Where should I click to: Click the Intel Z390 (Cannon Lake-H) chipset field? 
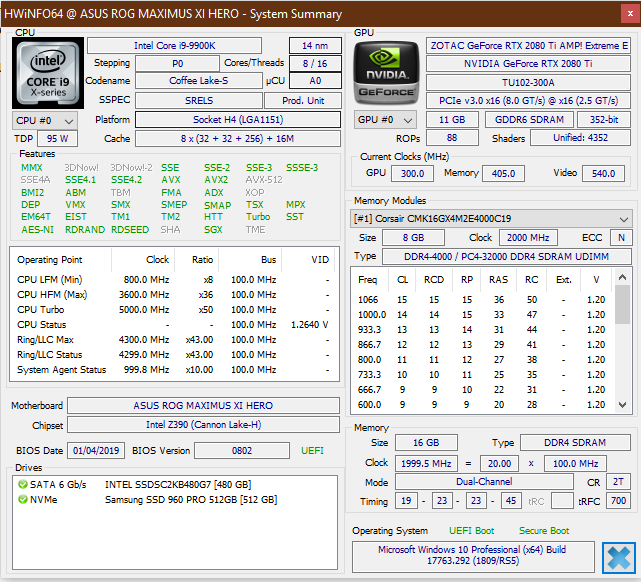pos(203,425)
